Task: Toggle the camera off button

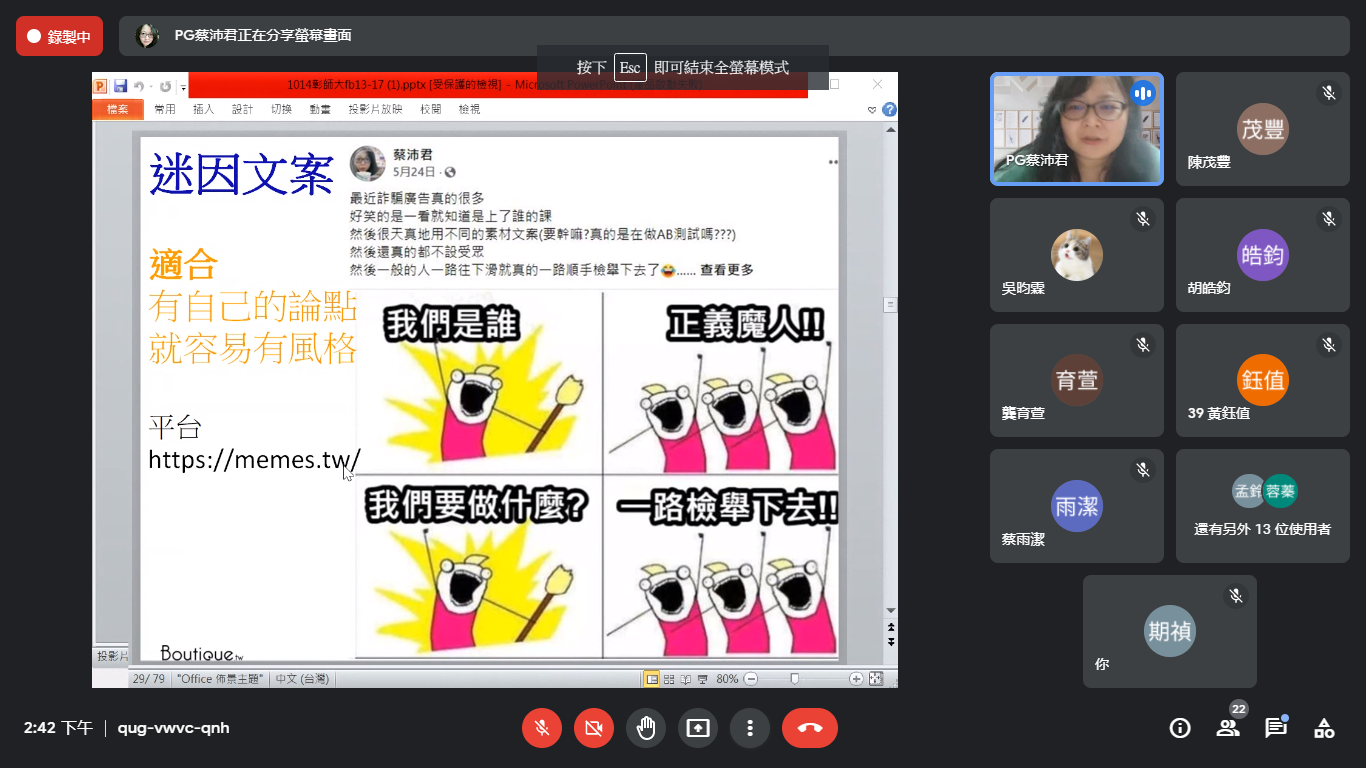Action: click(x=594, y=728)
